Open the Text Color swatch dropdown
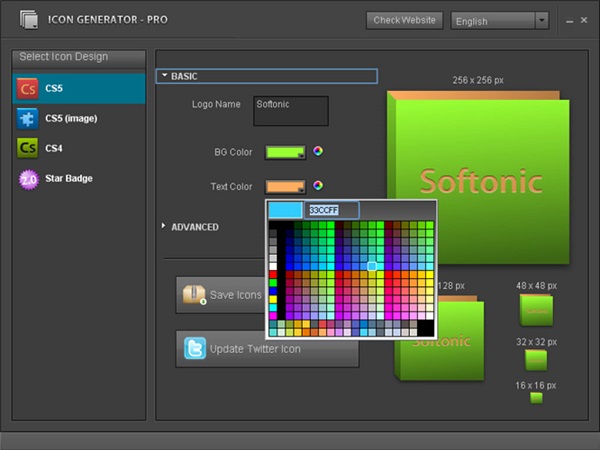The width and height of the screenshot is (600, 450). [x=285, y=187]
